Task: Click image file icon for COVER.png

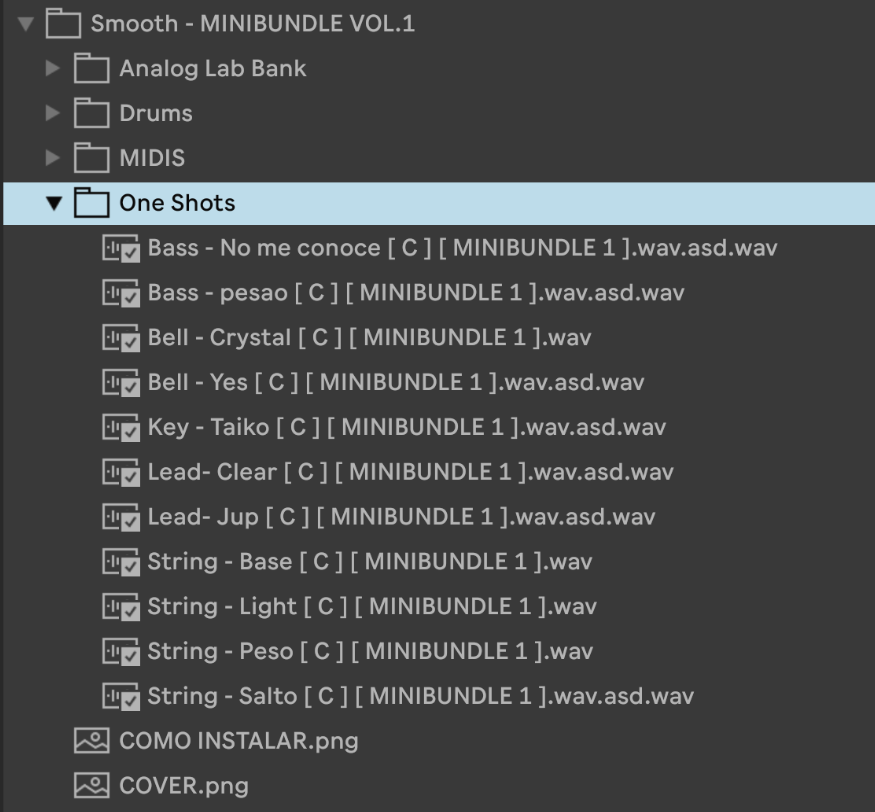Action: 92,786
